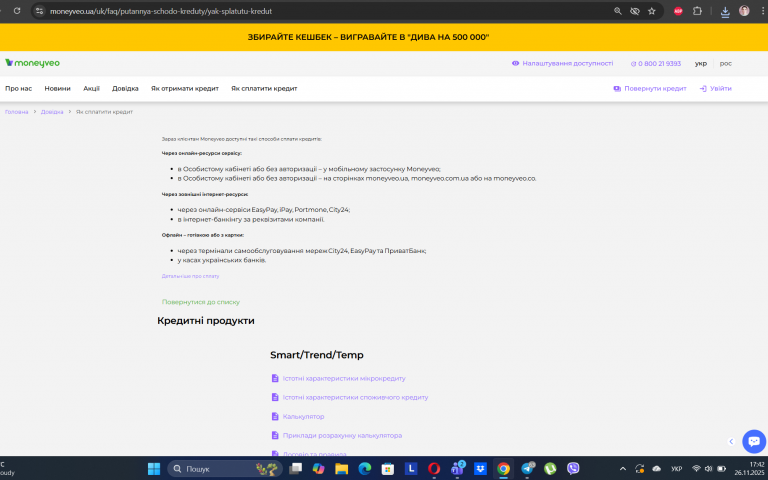The height and width of the screenshot is (480, 768).
Task: Open Детальніше про сплату link
Action: click(x=191, y=276)
